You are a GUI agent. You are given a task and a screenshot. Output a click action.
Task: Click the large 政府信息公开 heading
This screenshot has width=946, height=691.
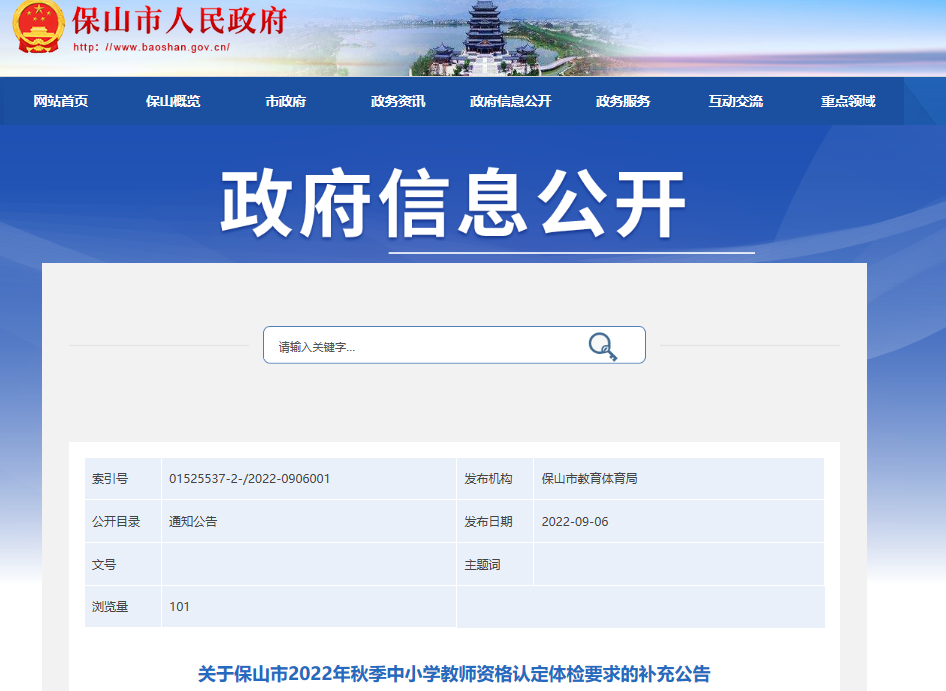point(453,205)
